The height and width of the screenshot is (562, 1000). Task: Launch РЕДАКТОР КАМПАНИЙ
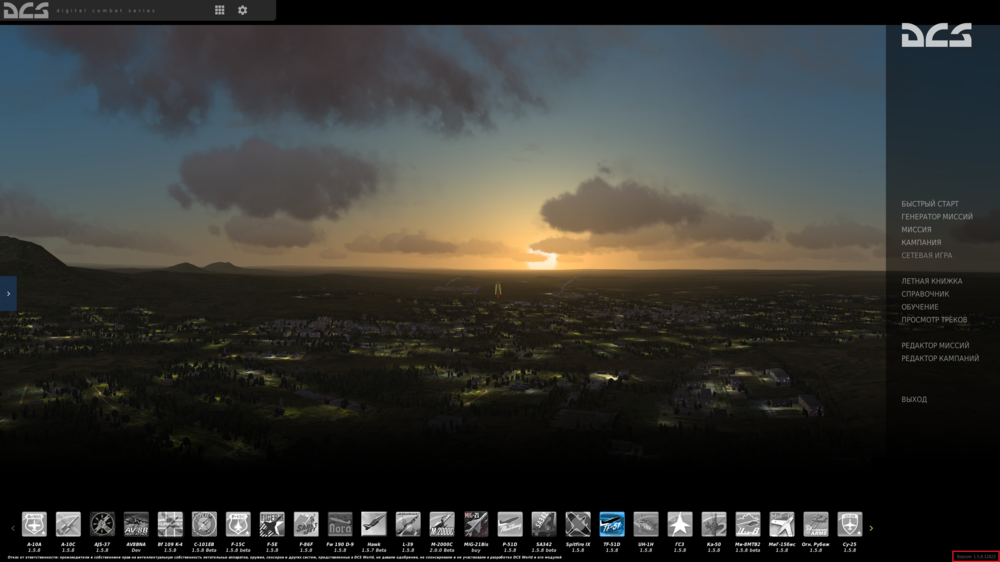coord(940,359)
